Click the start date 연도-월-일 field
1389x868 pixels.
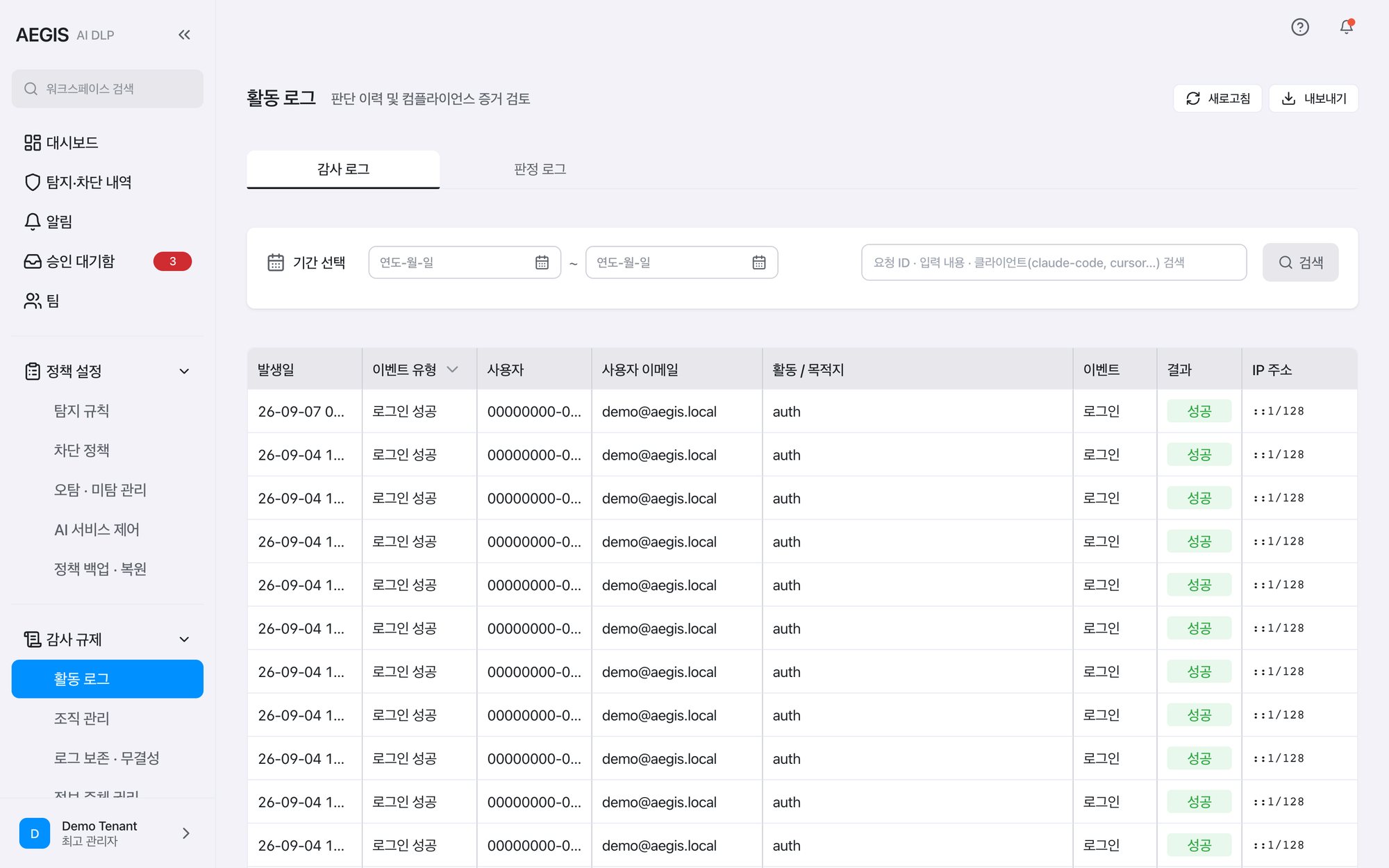tap(465, 262)
